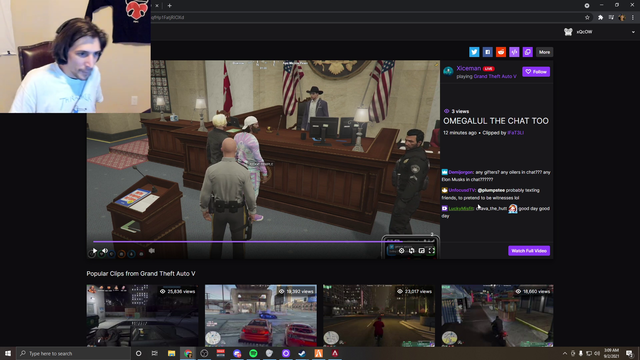Mute the clip player volume
The image size is (640, 360).
click(x=105, y=251)
